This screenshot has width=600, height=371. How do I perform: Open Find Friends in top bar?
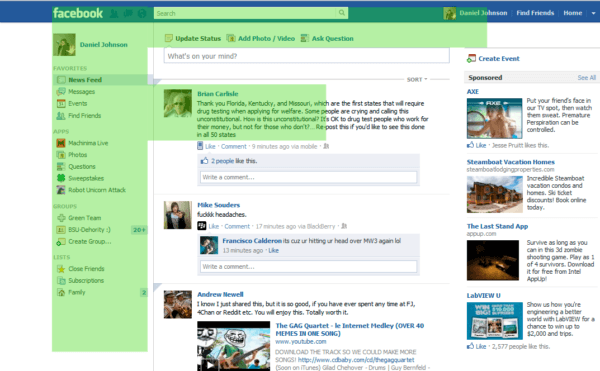pos(535,13)
